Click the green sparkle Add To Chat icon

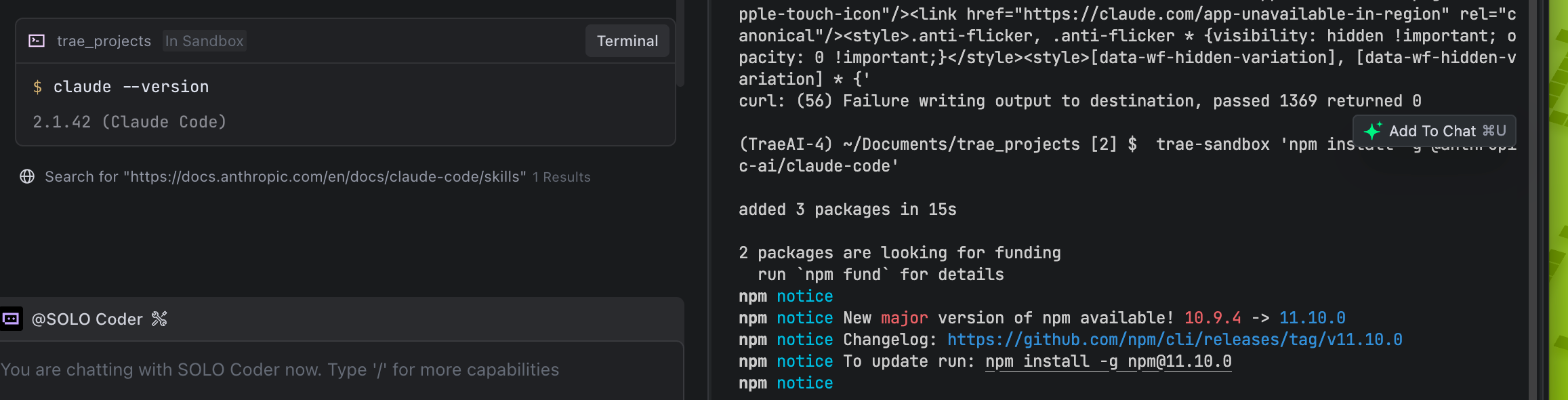point(1372,131)
